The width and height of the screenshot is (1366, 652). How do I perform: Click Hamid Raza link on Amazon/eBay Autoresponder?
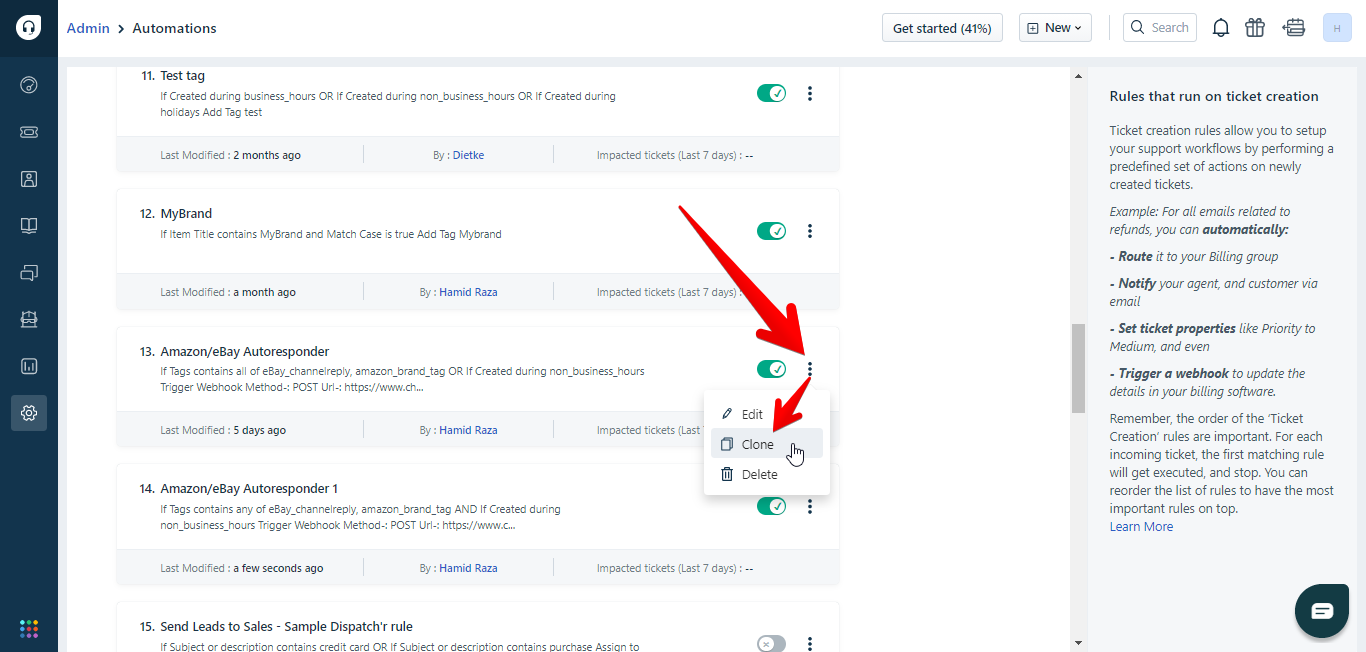(468, 431)
